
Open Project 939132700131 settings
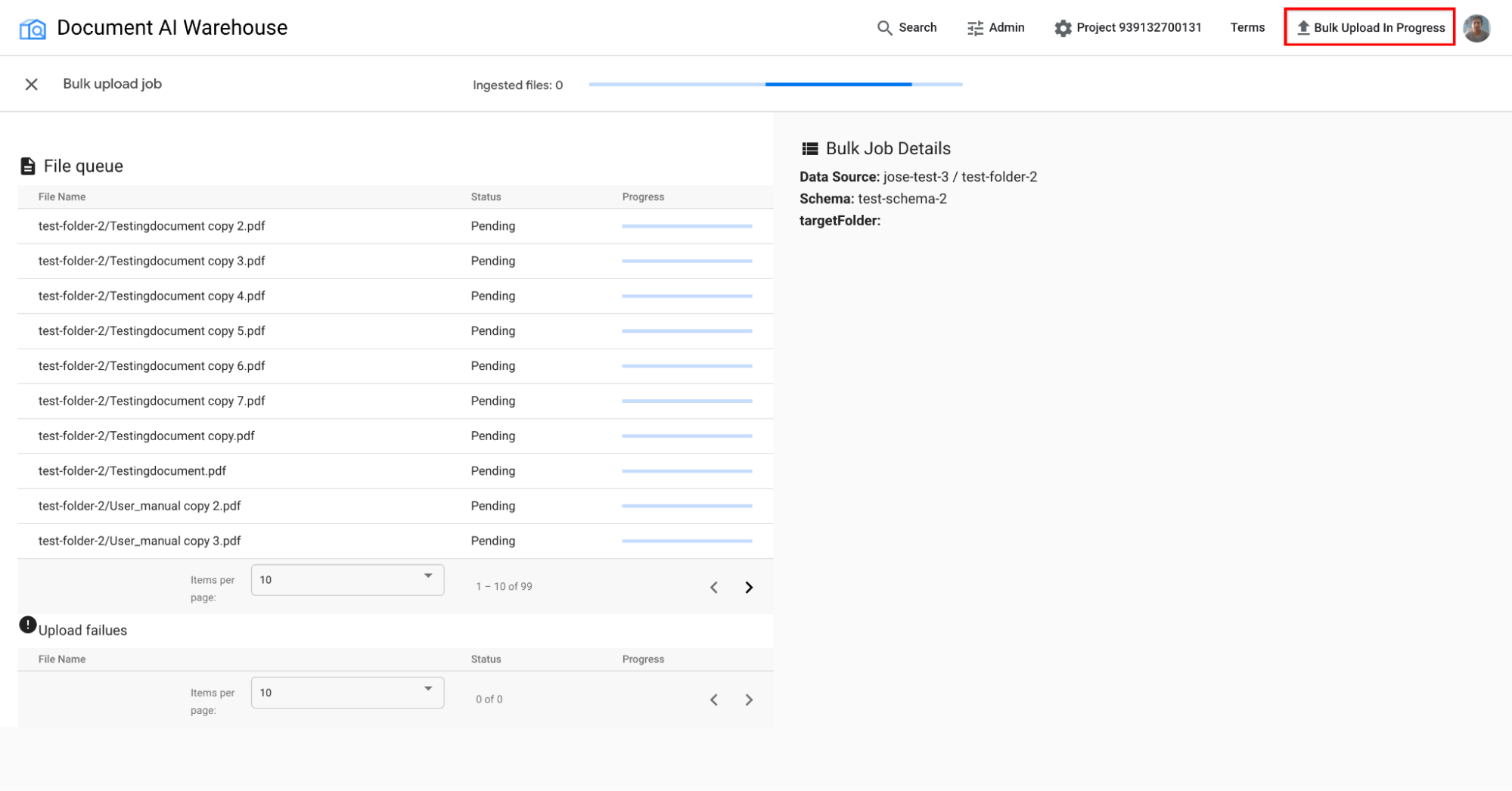click(x=1128, y=28)
